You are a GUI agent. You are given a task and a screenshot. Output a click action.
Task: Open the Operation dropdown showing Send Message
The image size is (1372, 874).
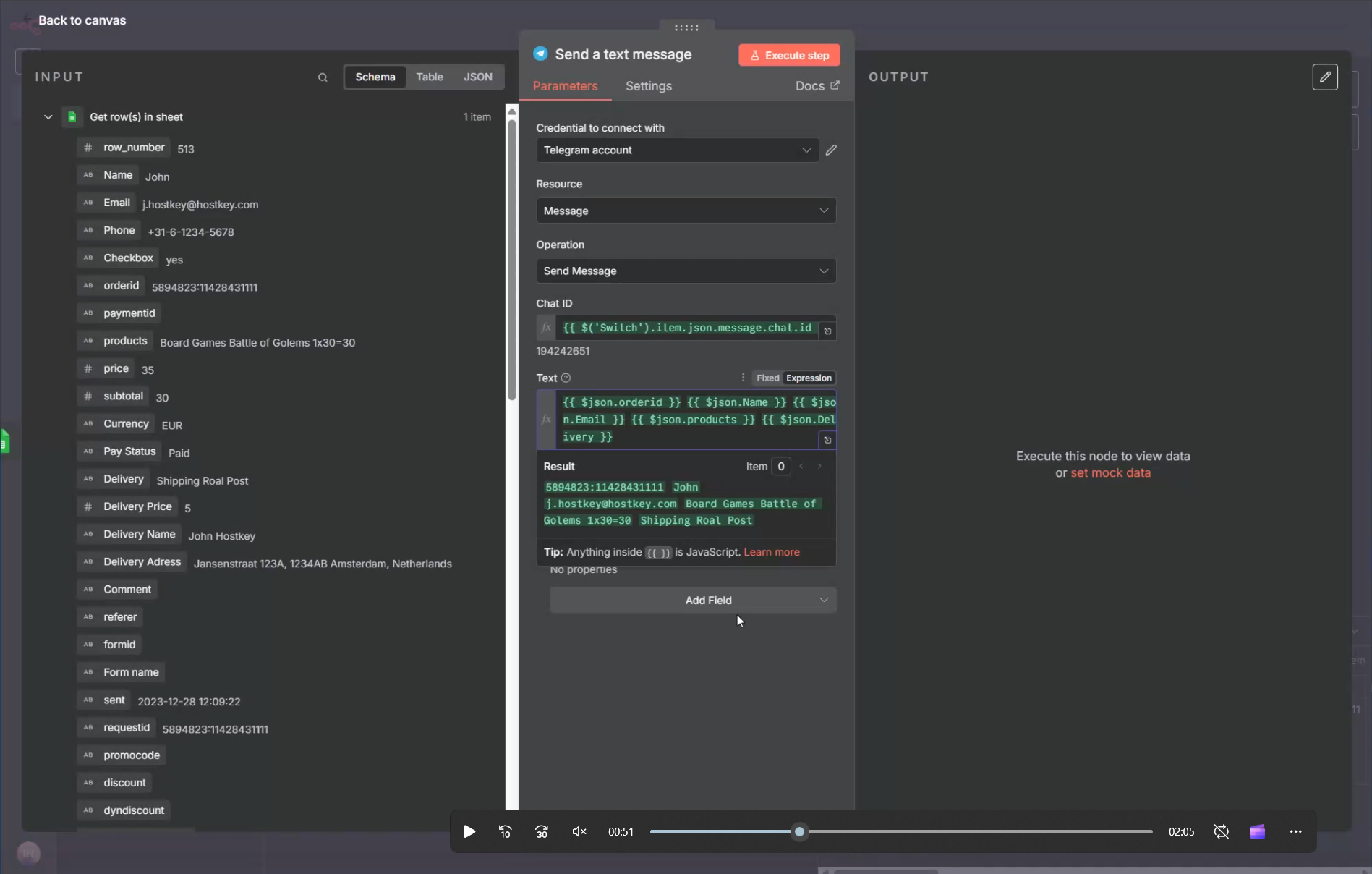coord(686,271)
